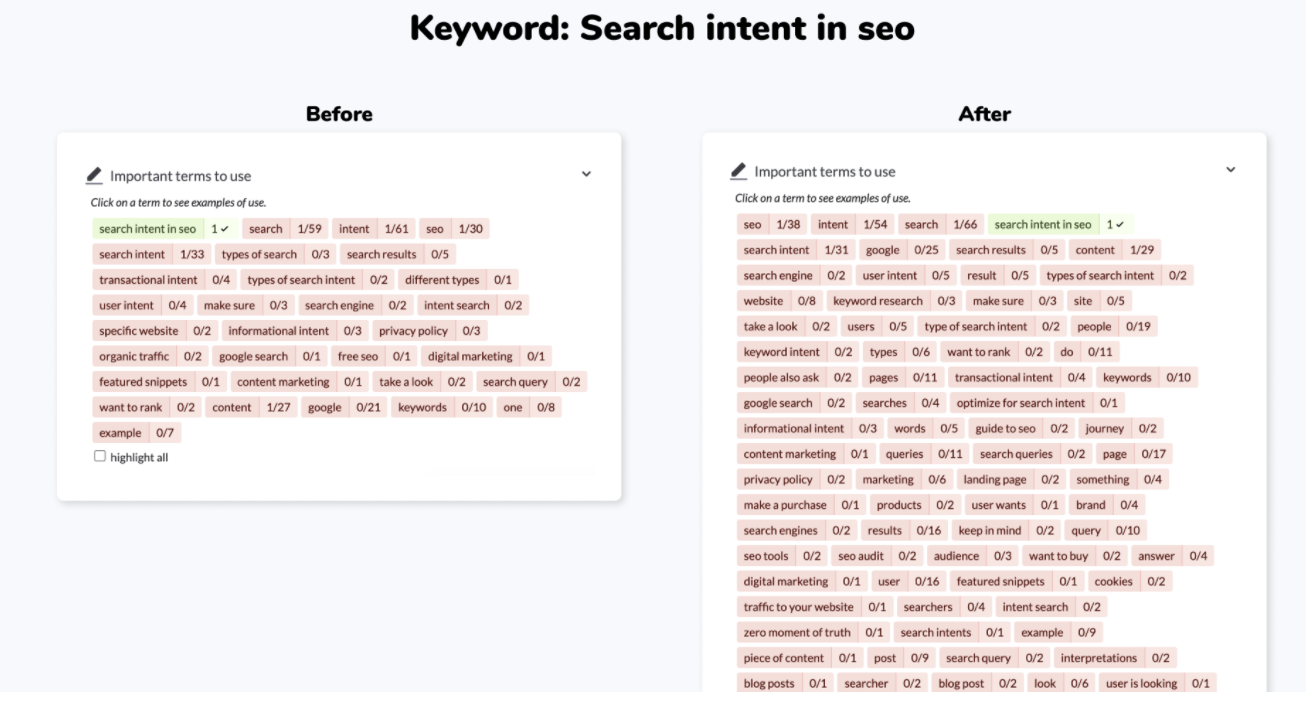Click the 'privacy policy' term in the Before panel
The image size is (1306, 706).
tap(413, 330)
